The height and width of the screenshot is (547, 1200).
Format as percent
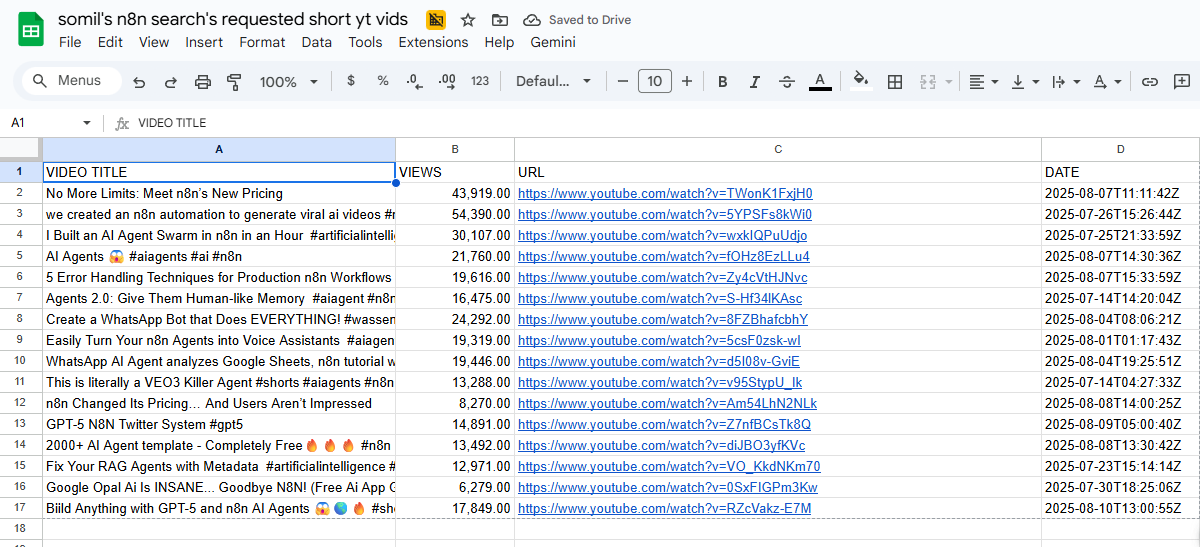pos(383,81)
